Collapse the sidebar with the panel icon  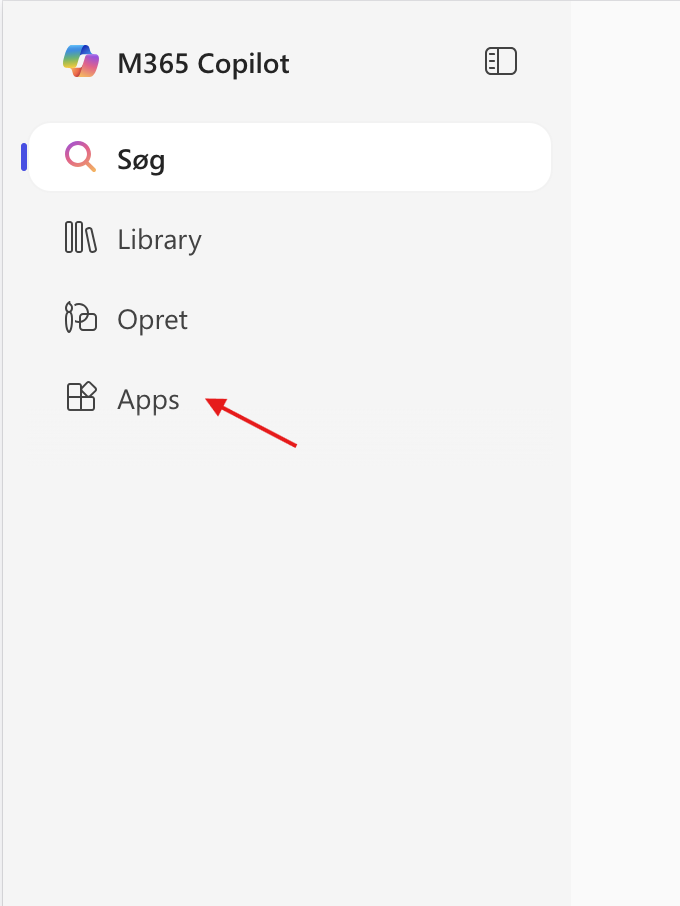pos(500,62)
